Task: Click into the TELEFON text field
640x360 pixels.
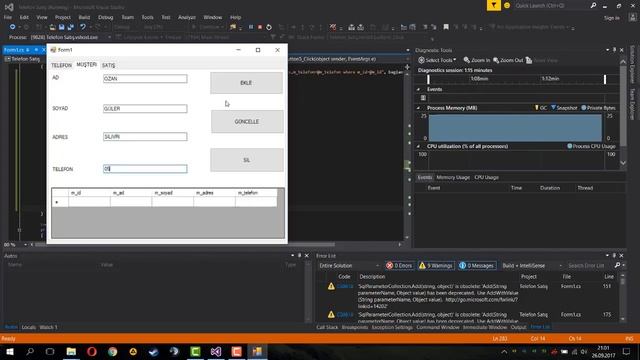Action: coord(145,169)
